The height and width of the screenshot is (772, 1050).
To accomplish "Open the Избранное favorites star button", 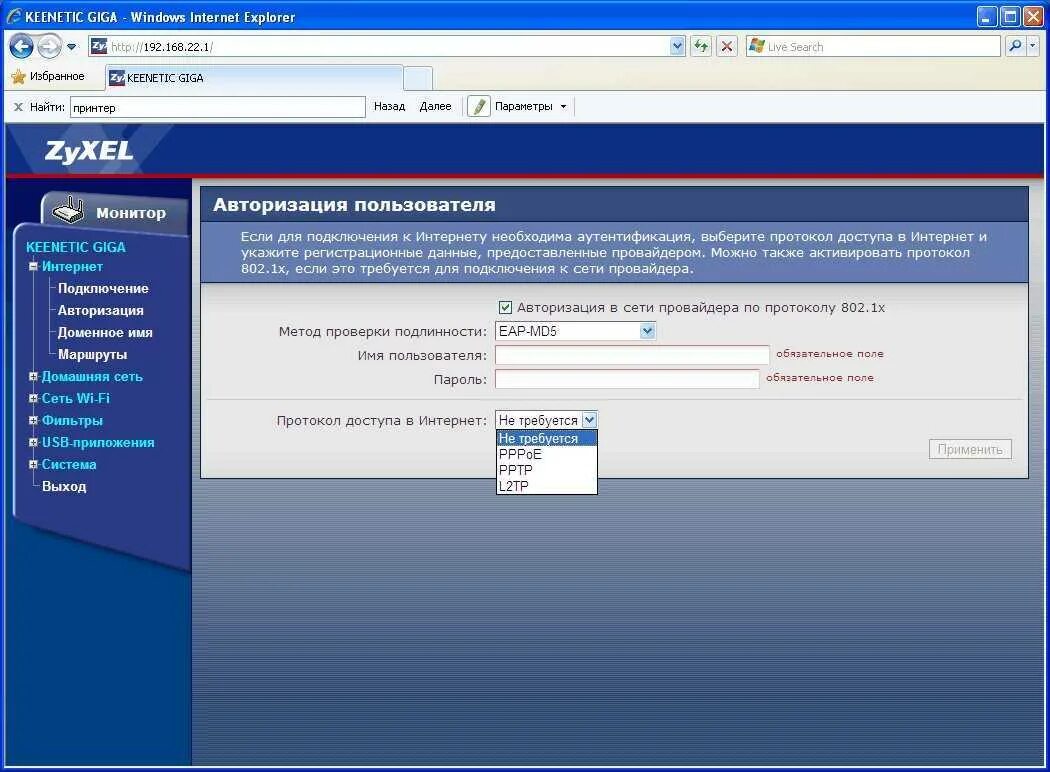I will click(x=48, y=76).
